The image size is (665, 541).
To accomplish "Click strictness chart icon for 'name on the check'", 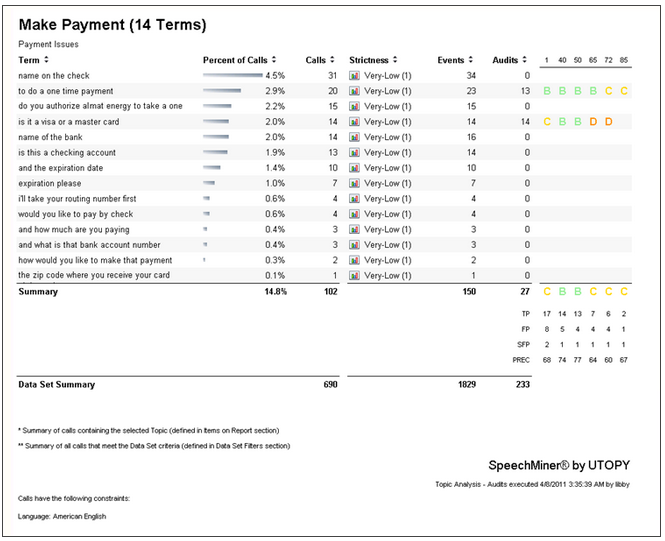I will click(354, 75).
